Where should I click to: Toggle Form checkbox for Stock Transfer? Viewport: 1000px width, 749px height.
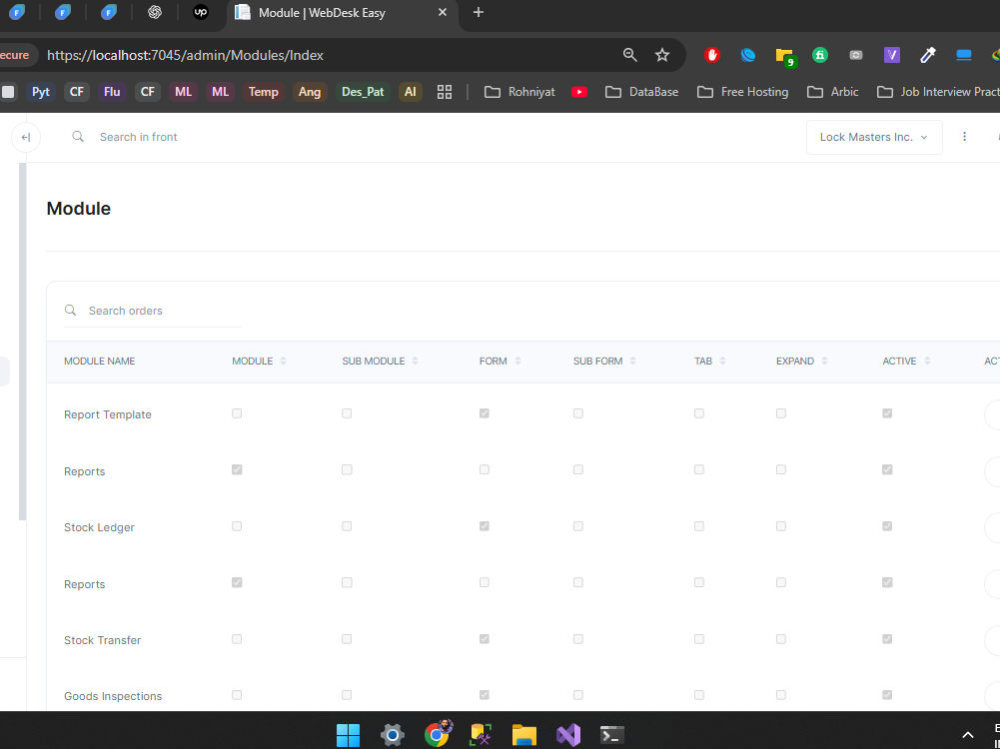pyautogui.click(x=484, y=639)
